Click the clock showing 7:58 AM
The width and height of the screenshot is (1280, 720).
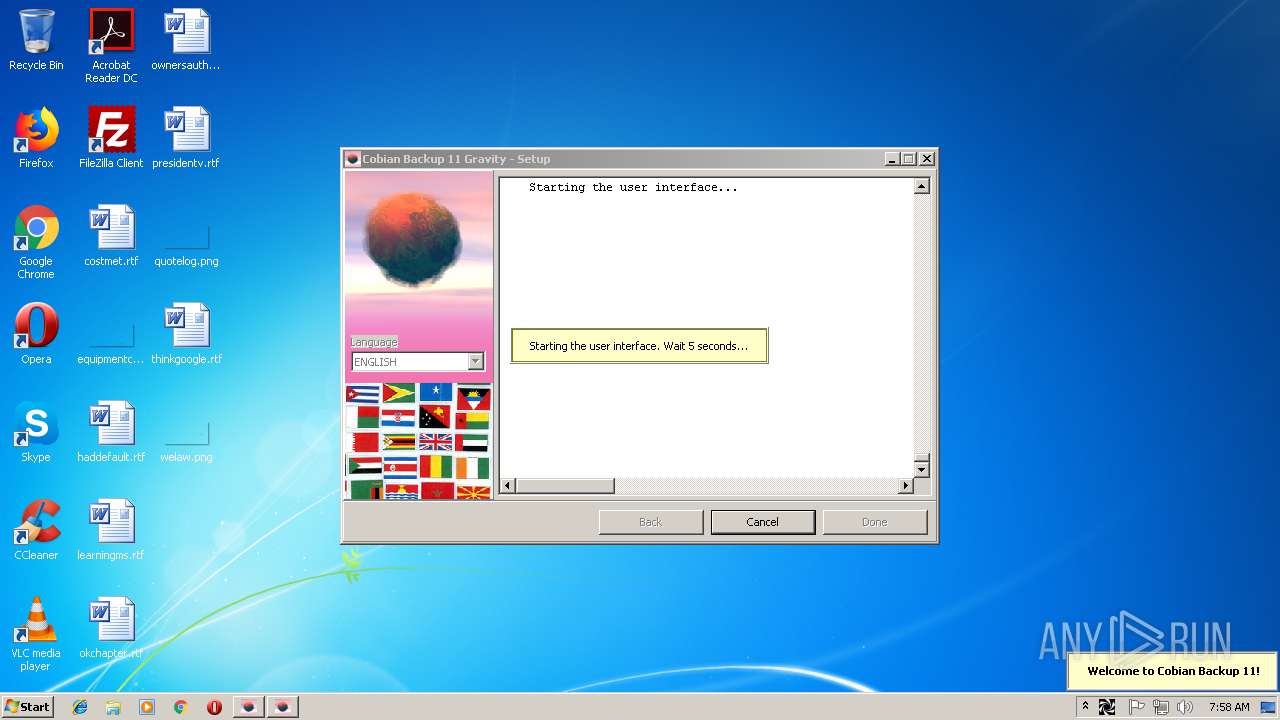[1229, 707]
